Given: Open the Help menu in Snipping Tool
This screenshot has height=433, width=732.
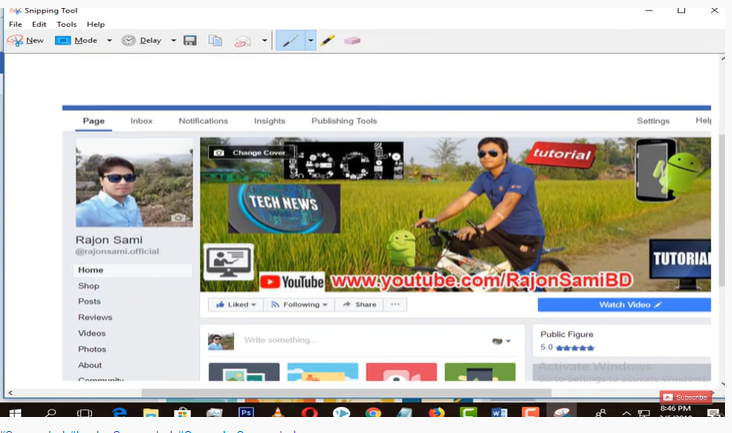Looking at the screenshot, I should pos(96,24).
